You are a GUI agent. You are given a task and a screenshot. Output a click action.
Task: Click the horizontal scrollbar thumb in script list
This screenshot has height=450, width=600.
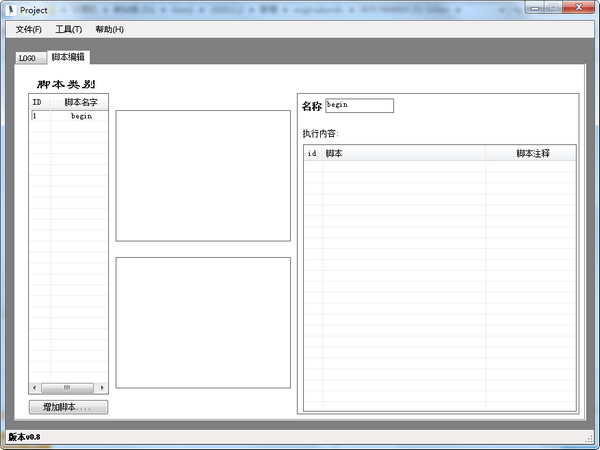(x=67, y=388)
